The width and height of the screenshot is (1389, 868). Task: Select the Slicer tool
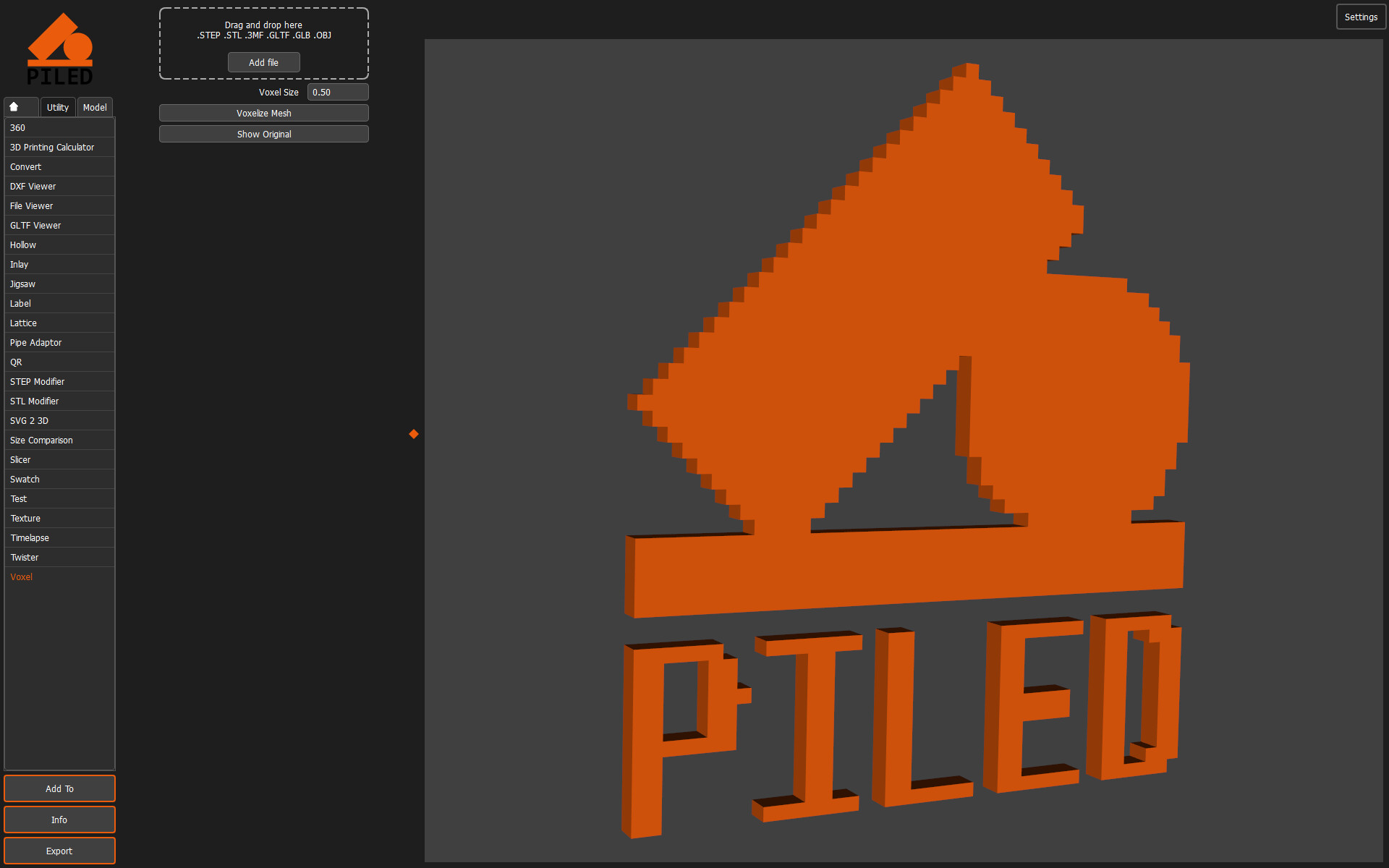coord(59,460)
